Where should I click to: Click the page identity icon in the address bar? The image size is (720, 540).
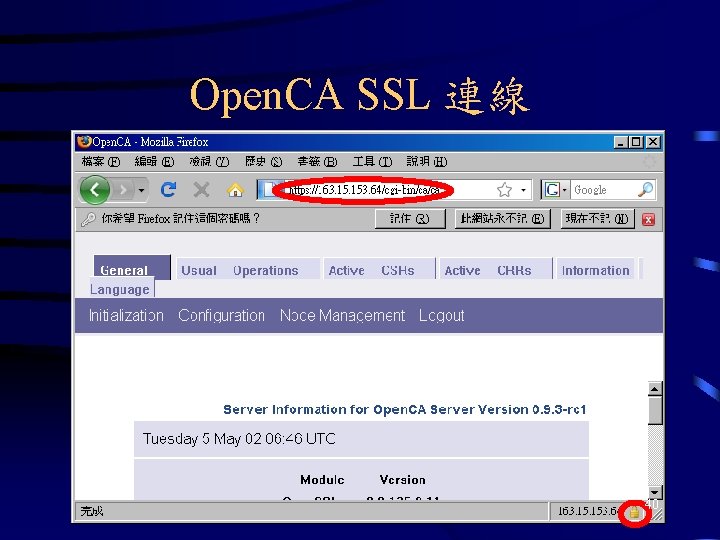(x=270, y=190)
